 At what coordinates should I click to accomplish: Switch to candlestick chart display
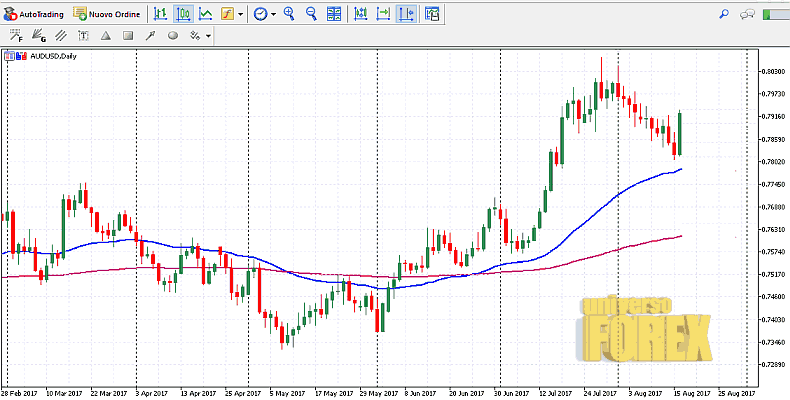point(183,14)
